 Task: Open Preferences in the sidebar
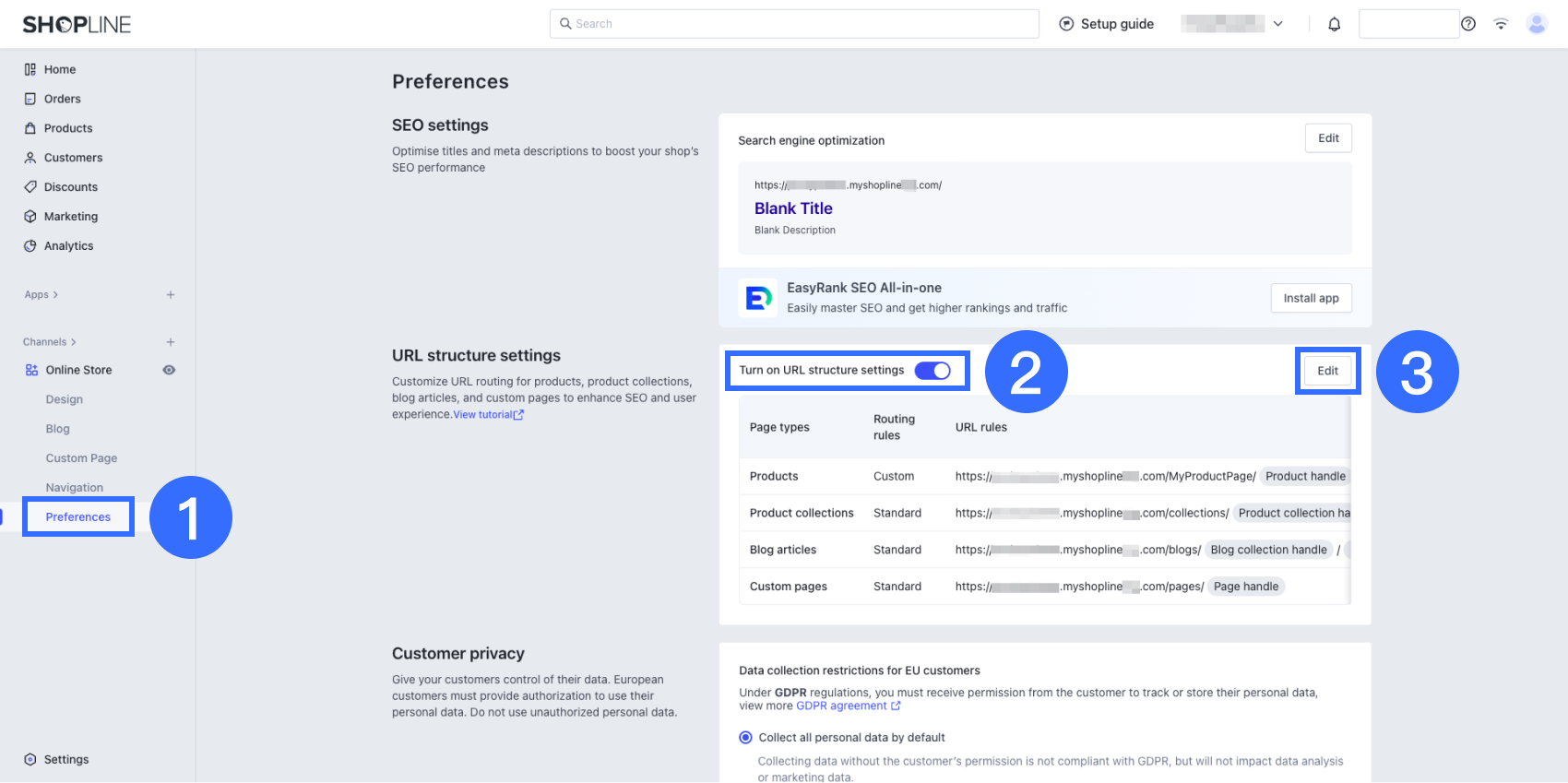point(78,517)
